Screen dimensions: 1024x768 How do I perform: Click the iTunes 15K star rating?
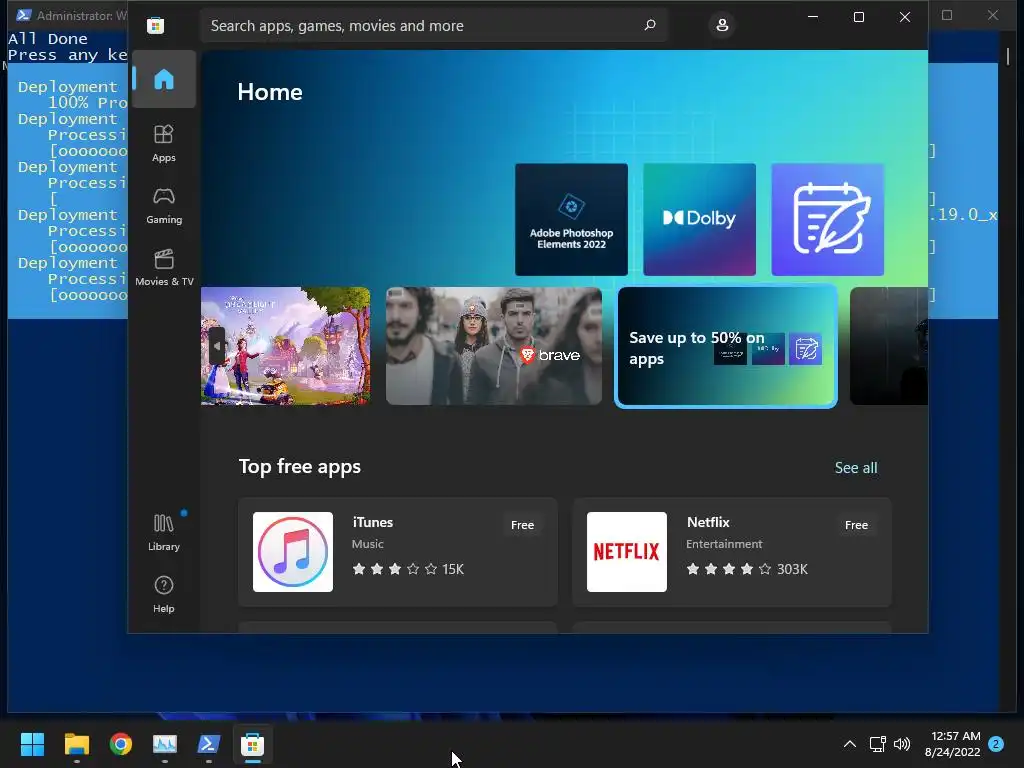click(408, 569)
